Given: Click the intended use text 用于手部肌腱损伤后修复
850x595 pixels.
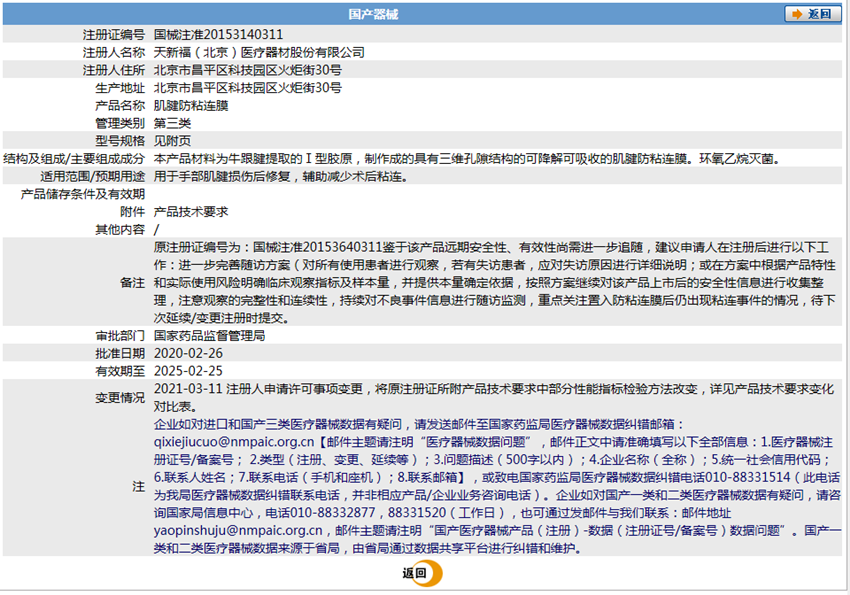Looking at the screenshot, I should (x=281, y=177).
